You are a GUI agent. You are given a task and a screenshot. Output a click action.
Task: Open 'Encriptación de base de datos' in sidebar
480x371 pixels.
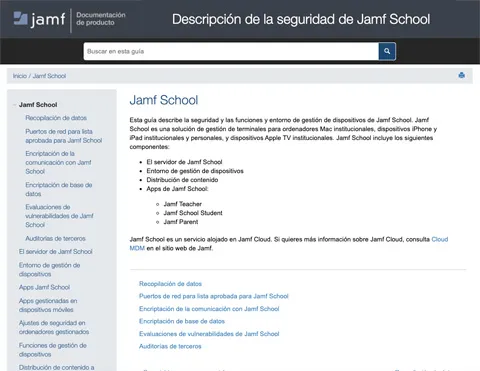tap(59, 189)
